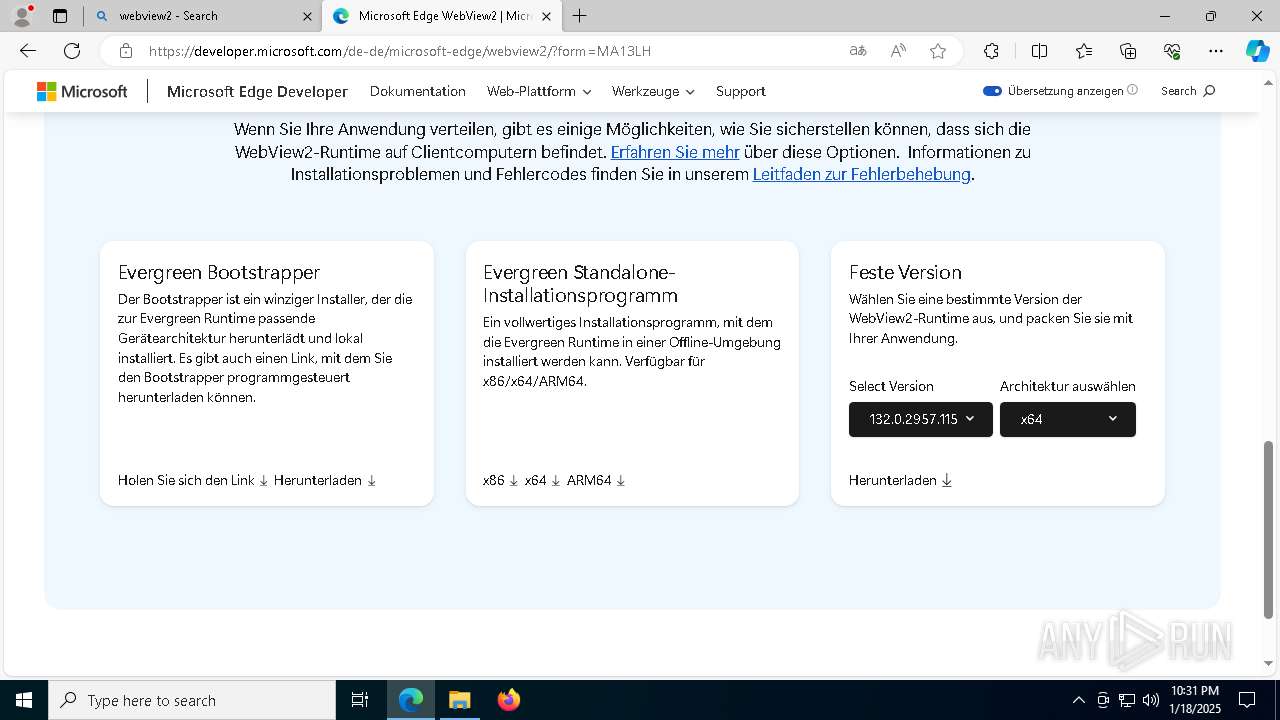
Task: Open the Extensions puzzle icon
Action: [991, 51]
